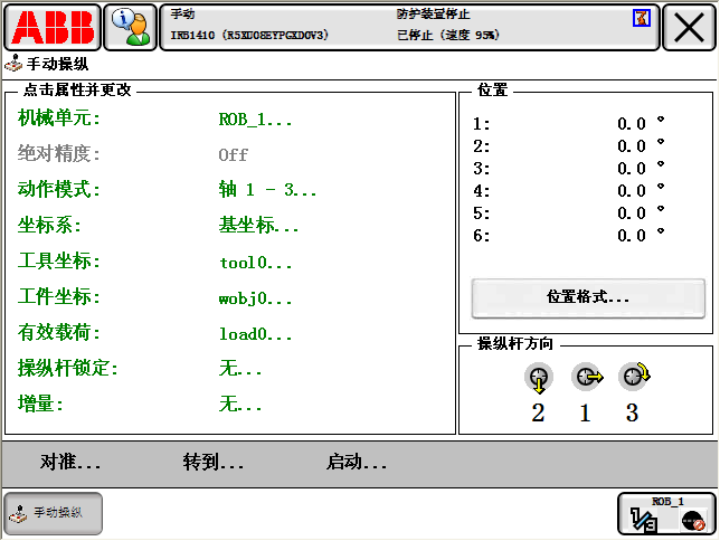
Task: Click the joystick rotate icon for axis 3
Action: point(634,376)
